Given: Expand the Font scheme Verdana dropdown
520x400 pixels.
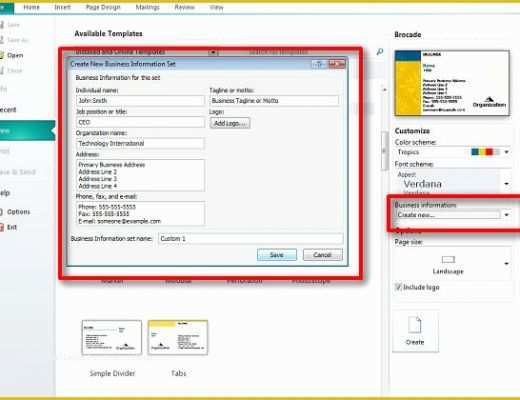Looking at the screenshot, I should pyautogui.click(x=506, y=184).
